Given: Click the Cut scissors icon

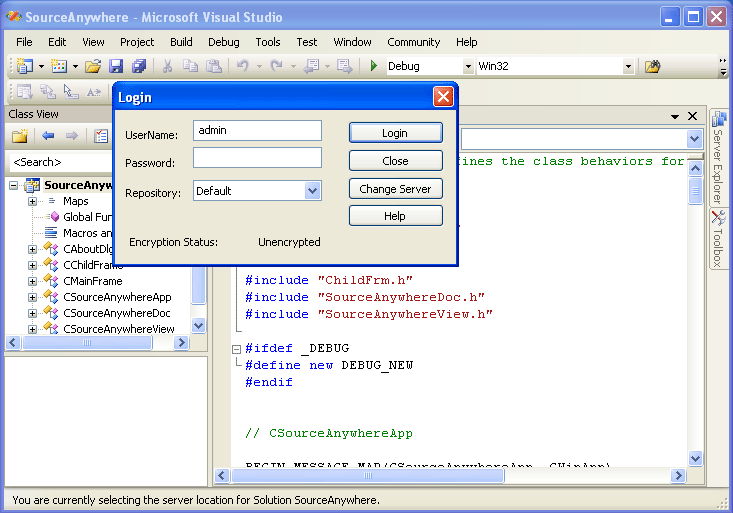Looking at the screenshot, I should (167, 66).
